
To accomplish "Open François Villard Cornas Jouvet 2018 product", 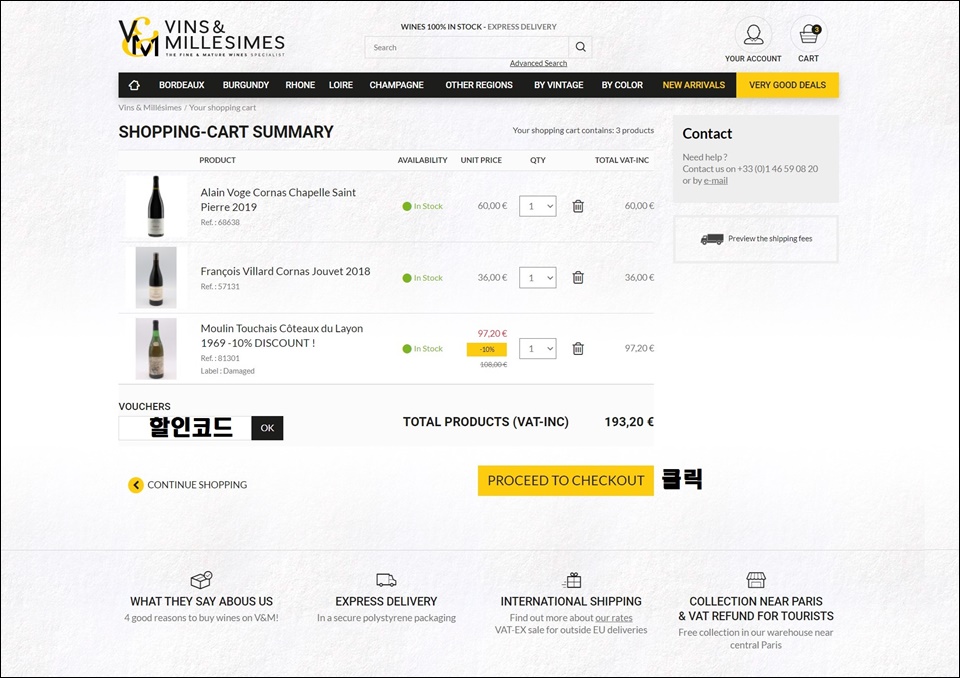I will (285, 271).
